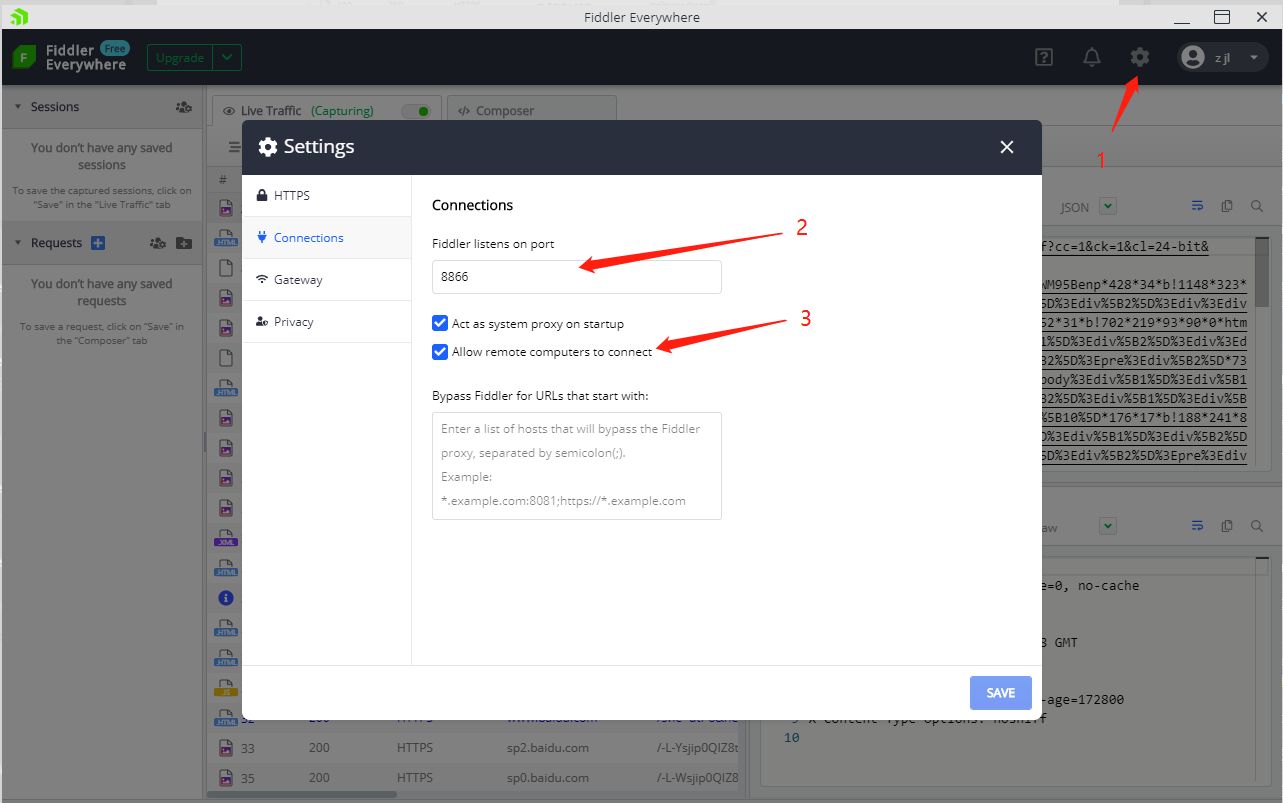Image resolution: width=1283 pixels, height=803 pixels.
Task: Click the image icon of session row 35
Action: point(226,778)
